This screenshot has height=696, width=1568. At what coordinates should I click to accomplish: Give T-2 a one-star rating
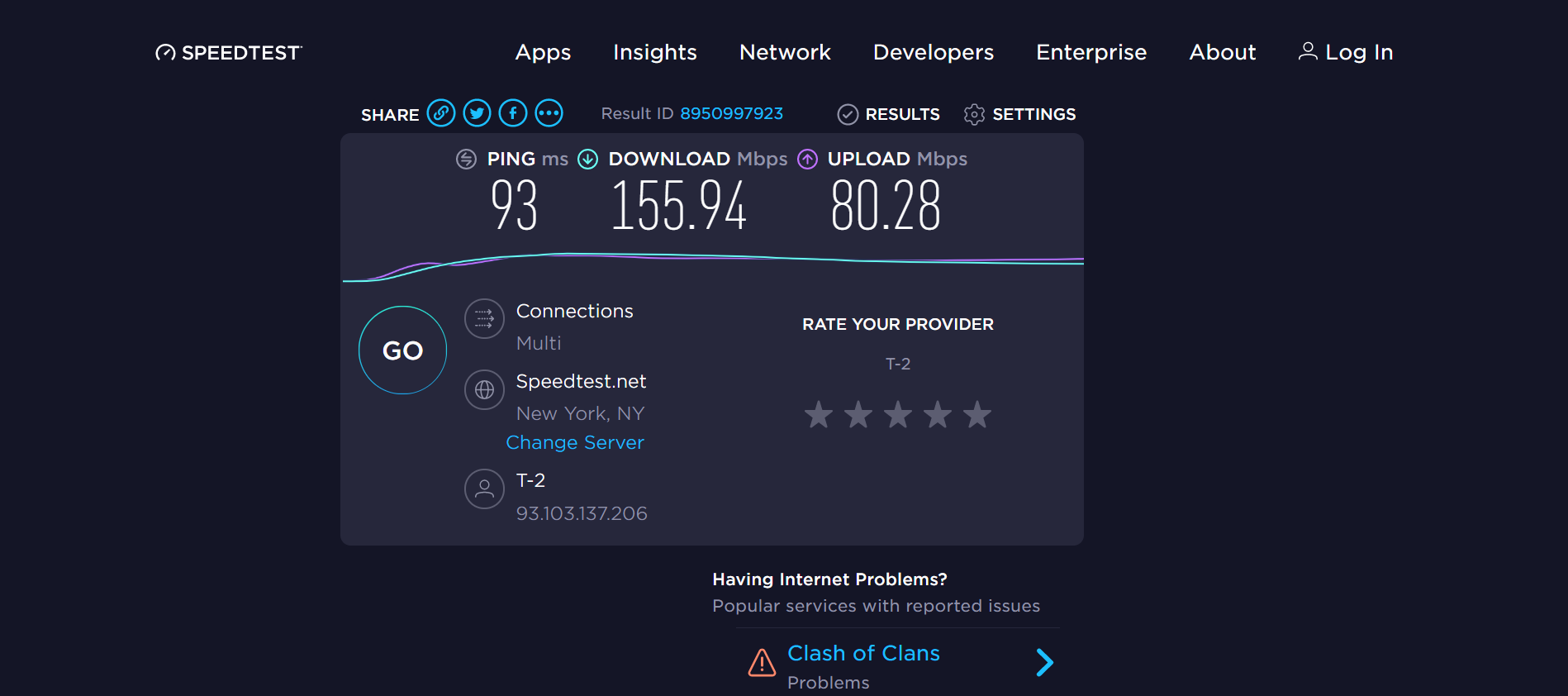pos(819,414)
